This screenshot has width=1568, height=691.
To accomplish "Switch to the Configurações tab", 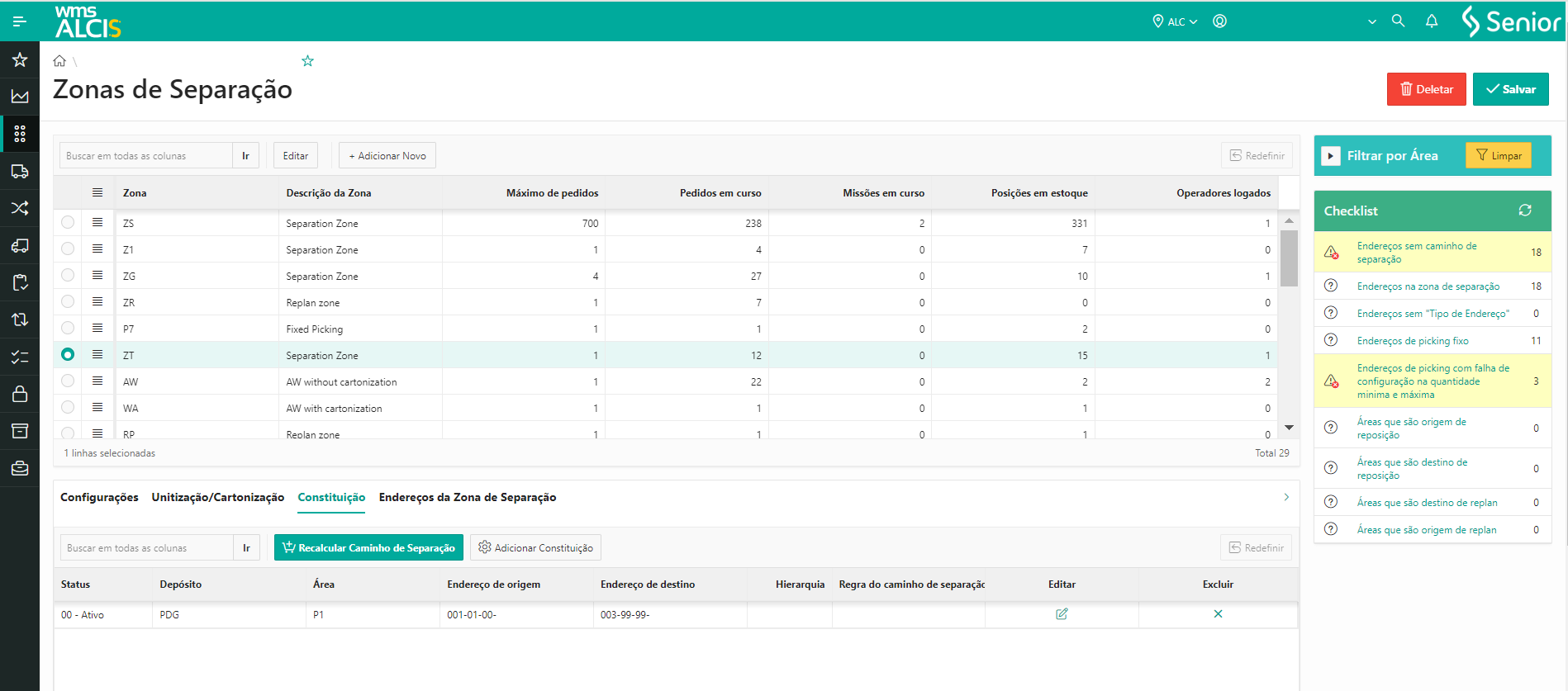I will coord(99,497).
